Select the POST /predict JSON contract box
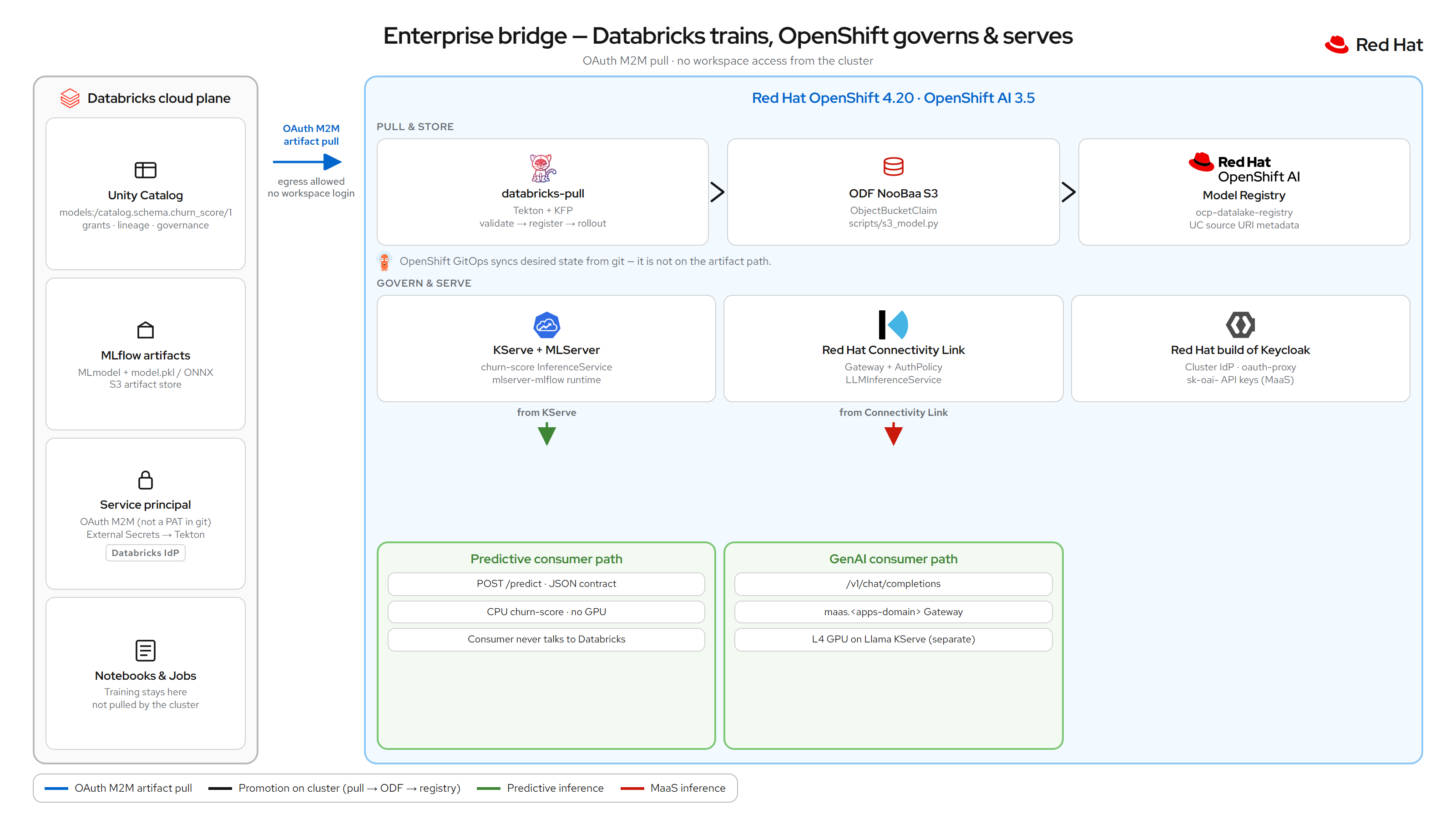The height and width of the screenshot is (819, 1456). point(546,584)
